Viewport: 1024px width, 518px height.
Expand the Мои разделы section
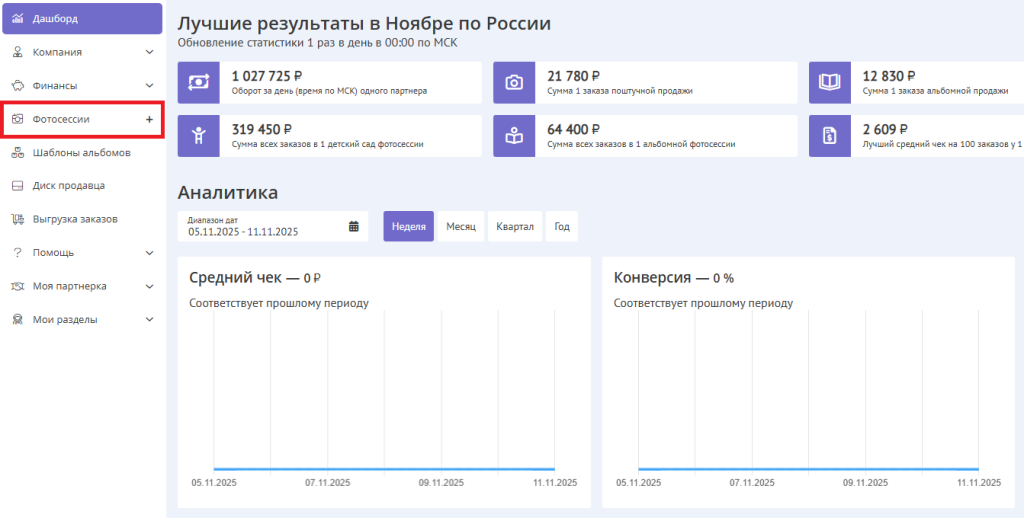(149, 320)
